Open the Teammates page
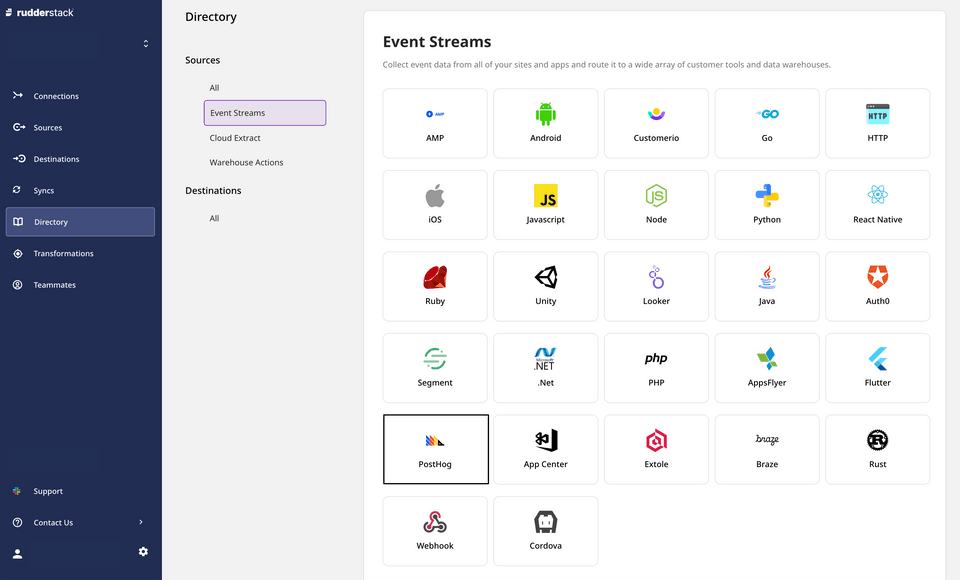Screen dimensions: 960x580 point(54,285)
